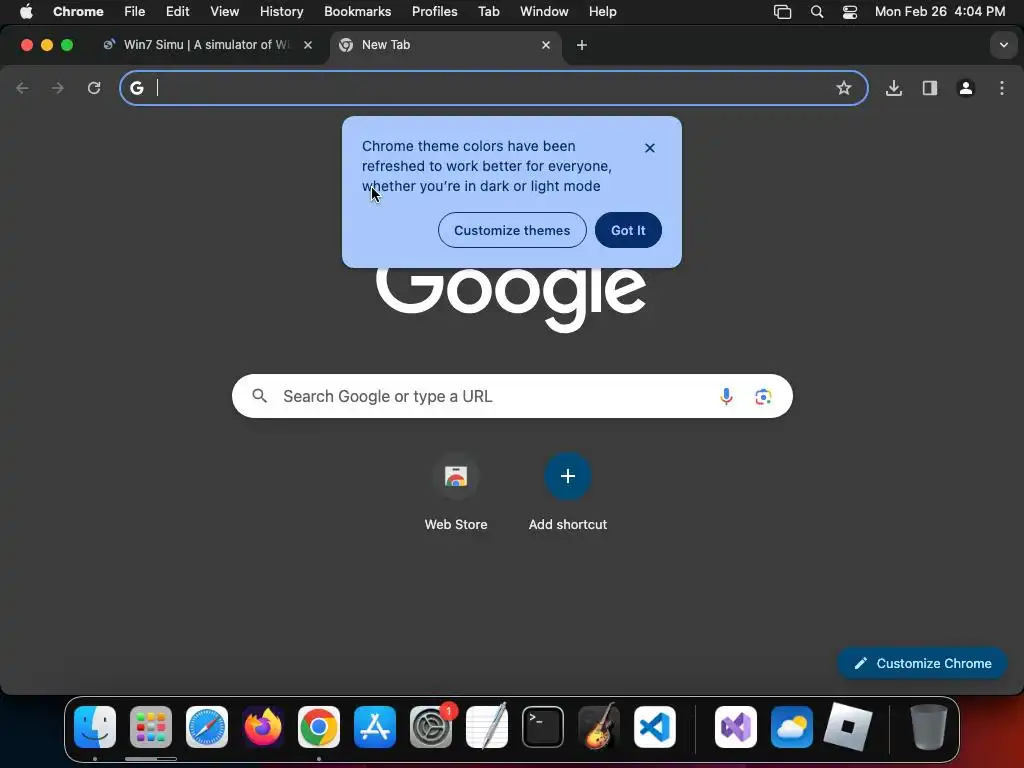Screen dimensions: 1024x768
Task: Open Finder from the Dock
Action: pos(95,727)
